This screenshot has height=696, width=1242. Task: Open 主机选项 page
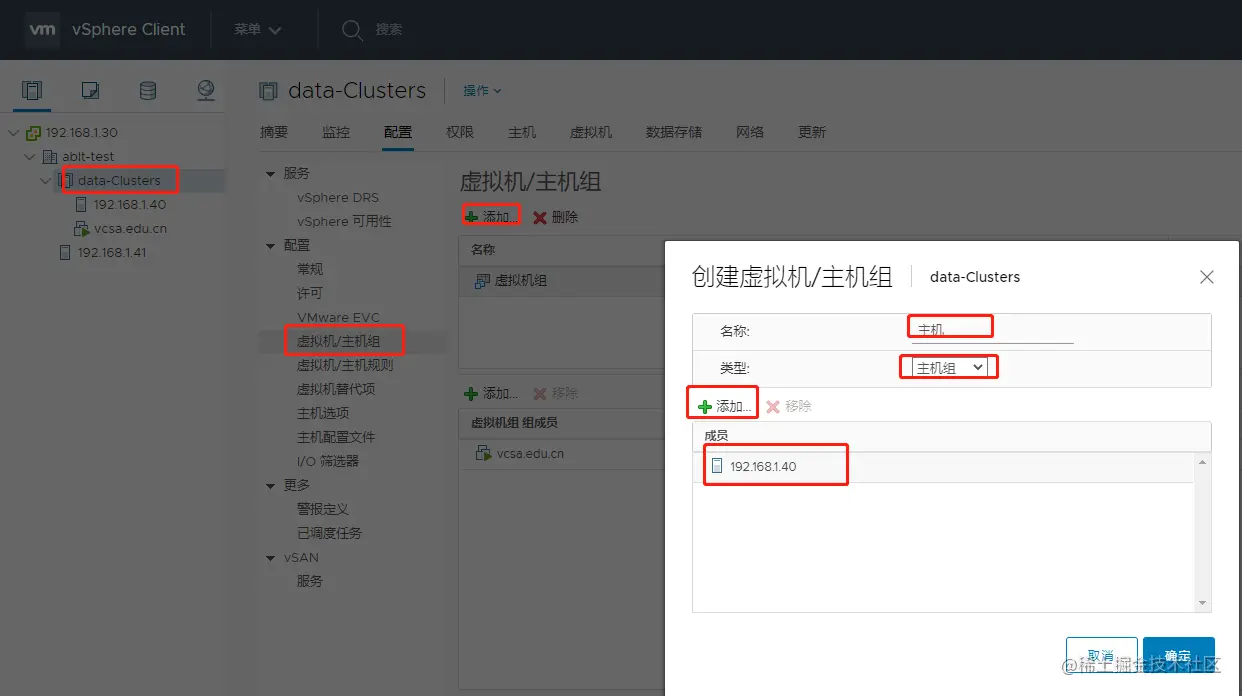pos(323,414)
